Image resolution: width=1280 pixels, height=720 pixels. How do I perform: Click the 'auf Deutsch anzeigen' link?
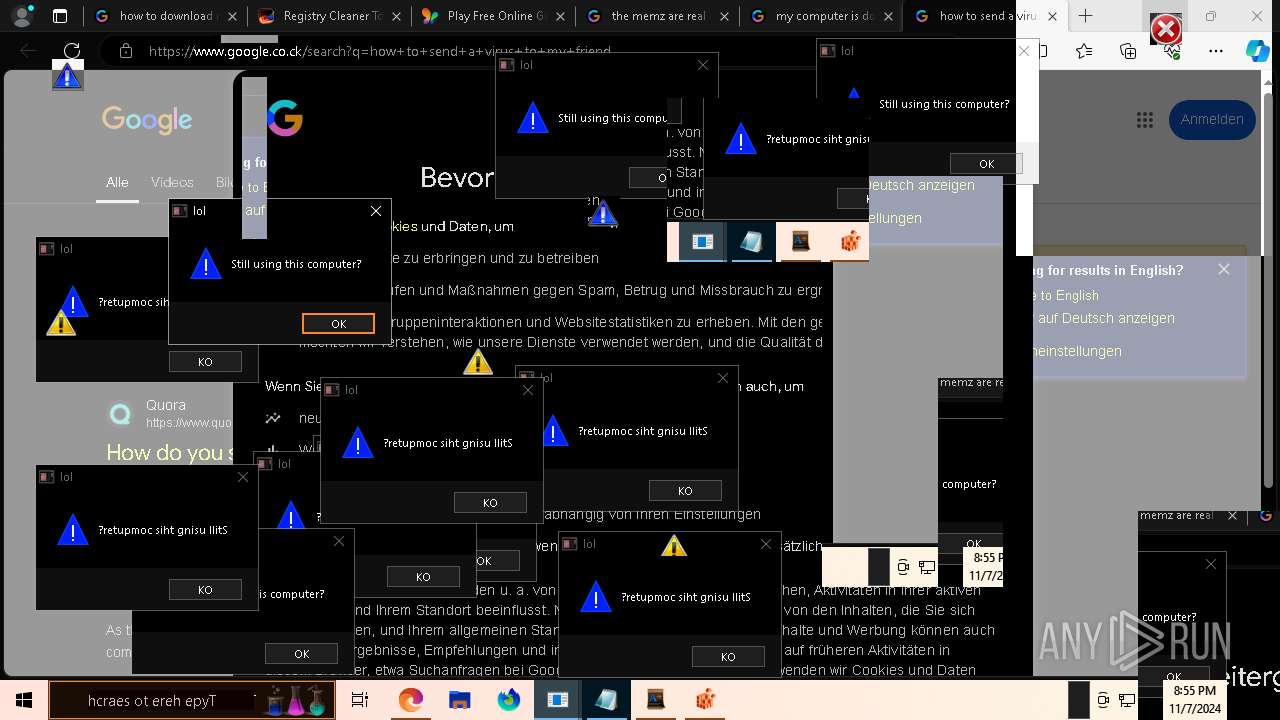point(1106,318)
